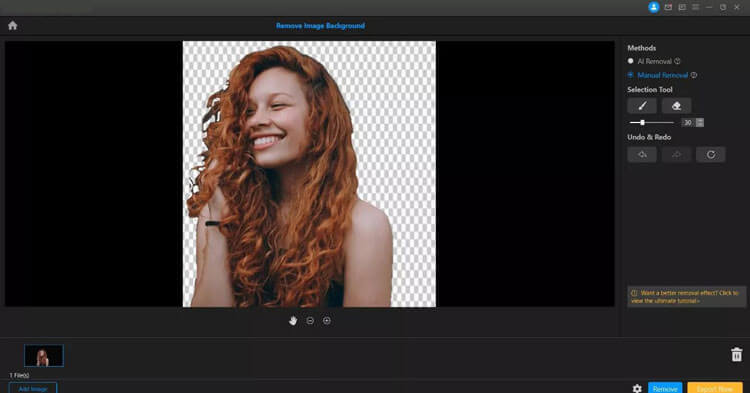Click the Methods heading

[641, 48]
